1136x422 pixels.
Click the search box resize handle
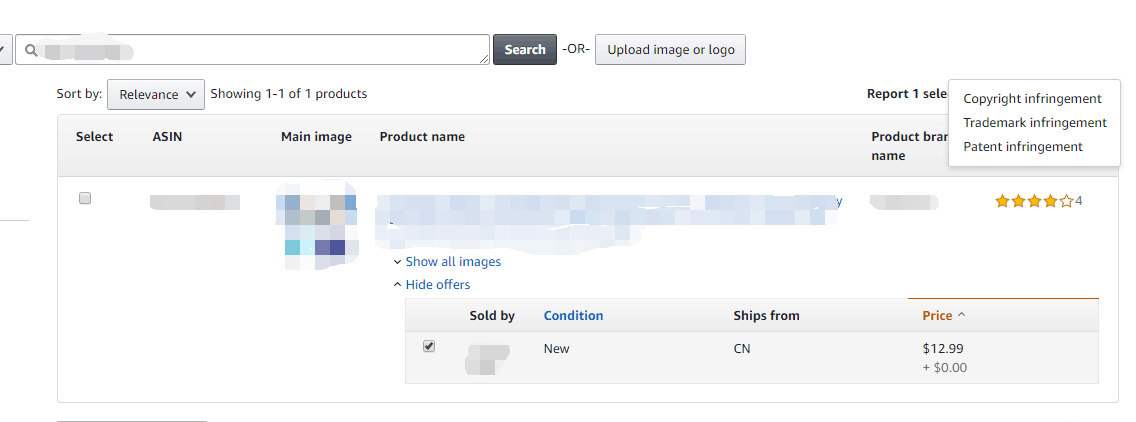click(x=485, y=60)
